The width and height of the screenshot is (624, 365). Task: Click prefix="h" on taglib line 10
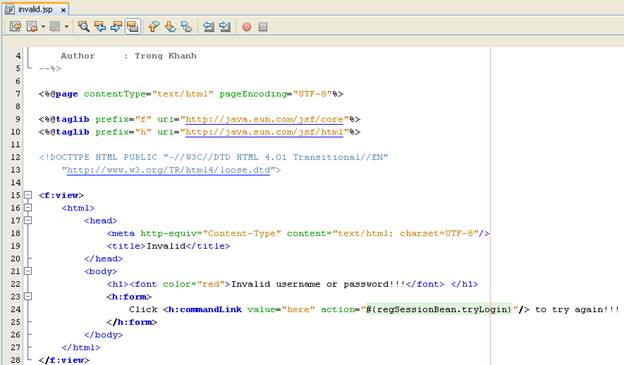[x=123, y=132]
